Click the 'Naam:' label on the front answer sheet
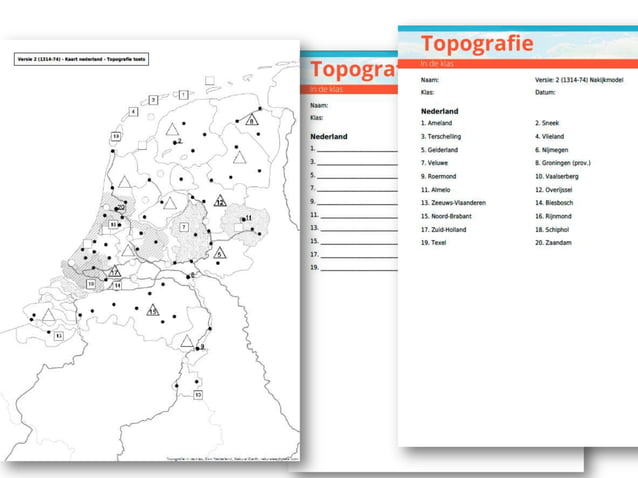The height and width of the screenshot is (478, 638). coord(430,80)
